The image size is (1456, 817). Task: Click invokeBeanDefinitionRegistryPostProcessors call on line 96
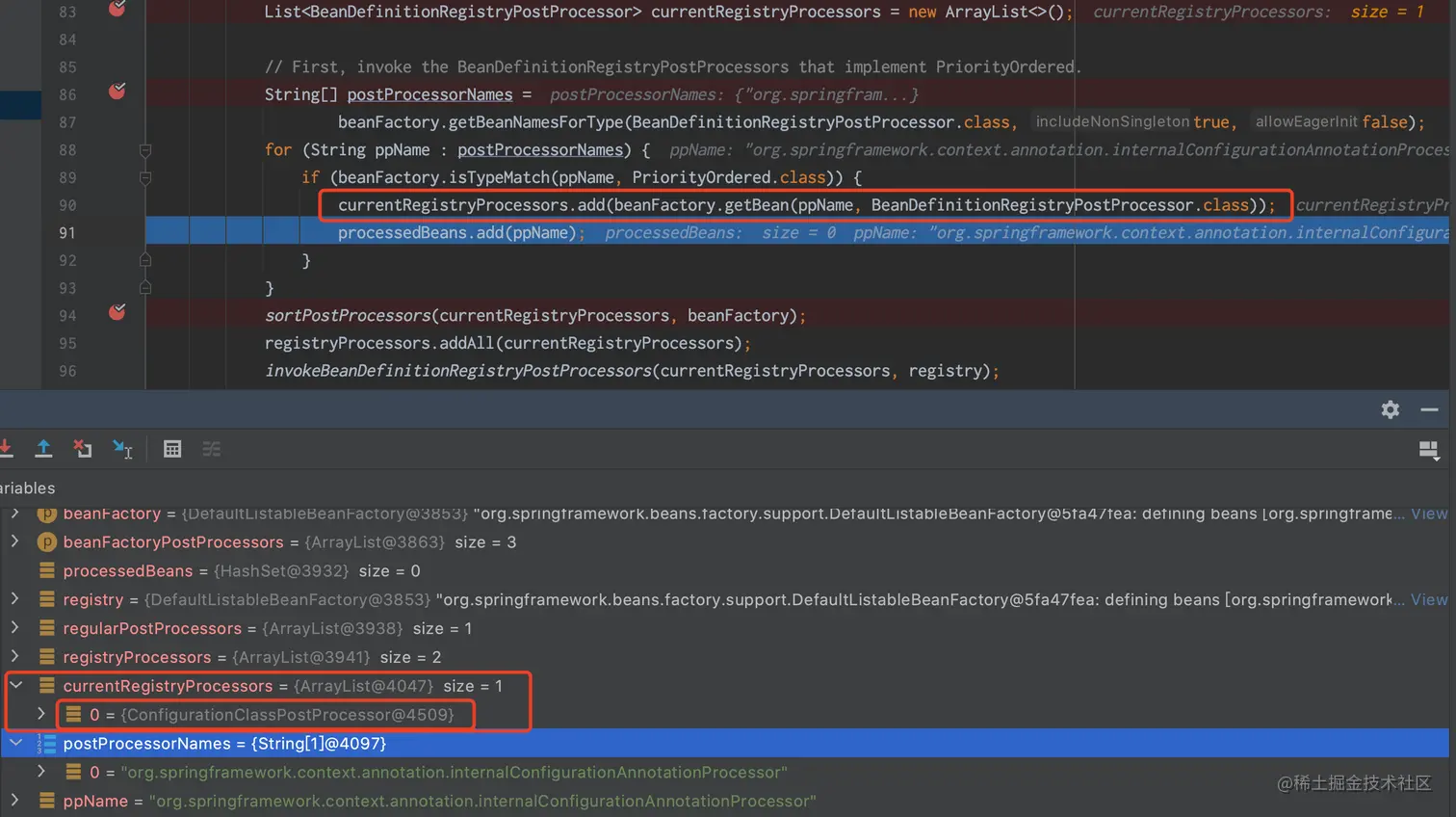[x=457, y=371]
